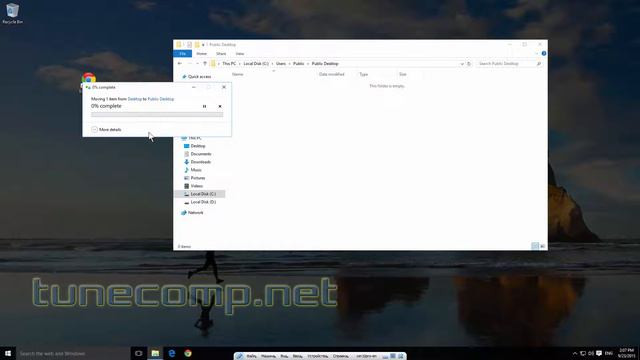640x360 pixels.
Task: Open Quick access in navigation pane
Action: click(196, 77)
